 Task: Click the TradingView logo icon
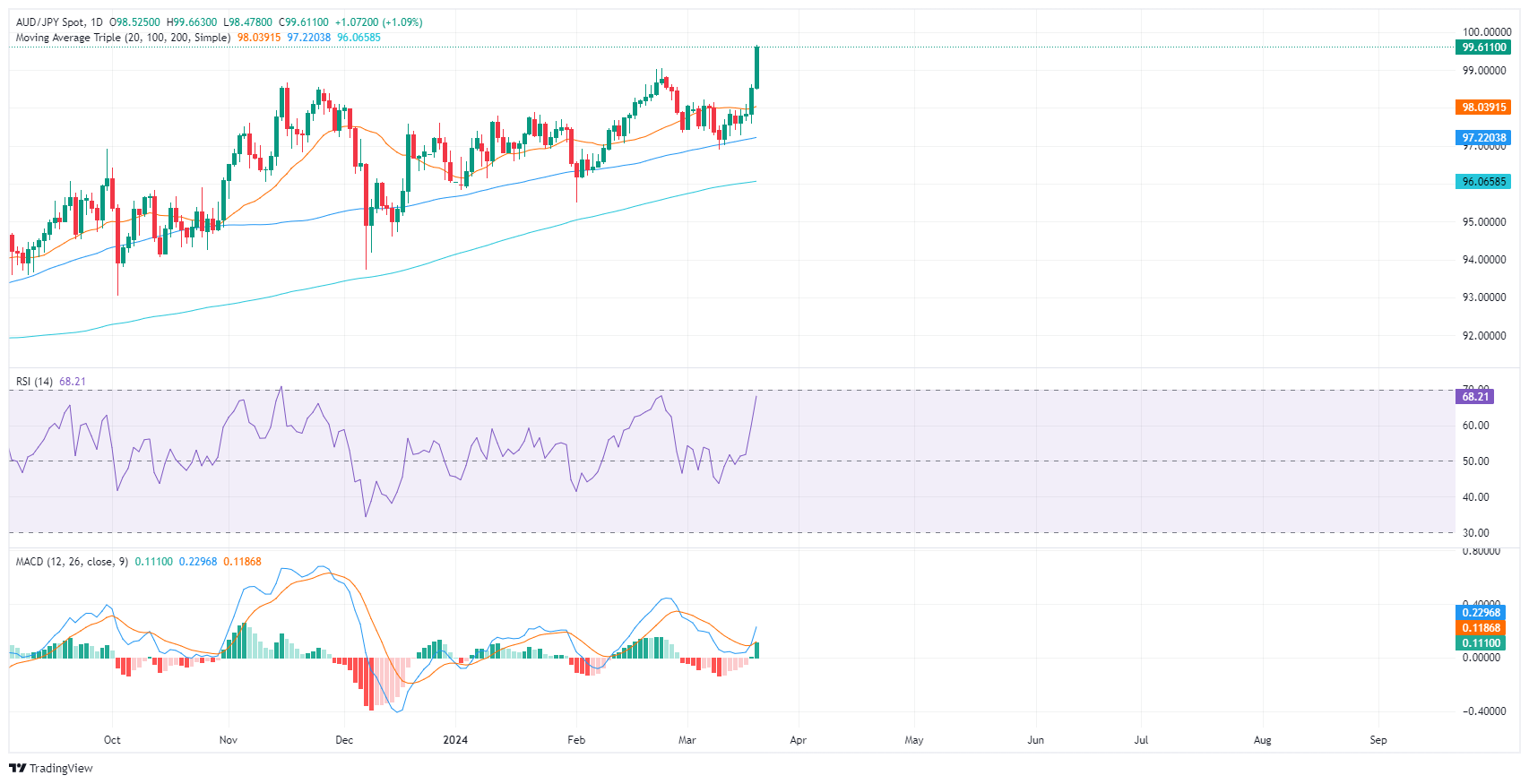(17, 768)
